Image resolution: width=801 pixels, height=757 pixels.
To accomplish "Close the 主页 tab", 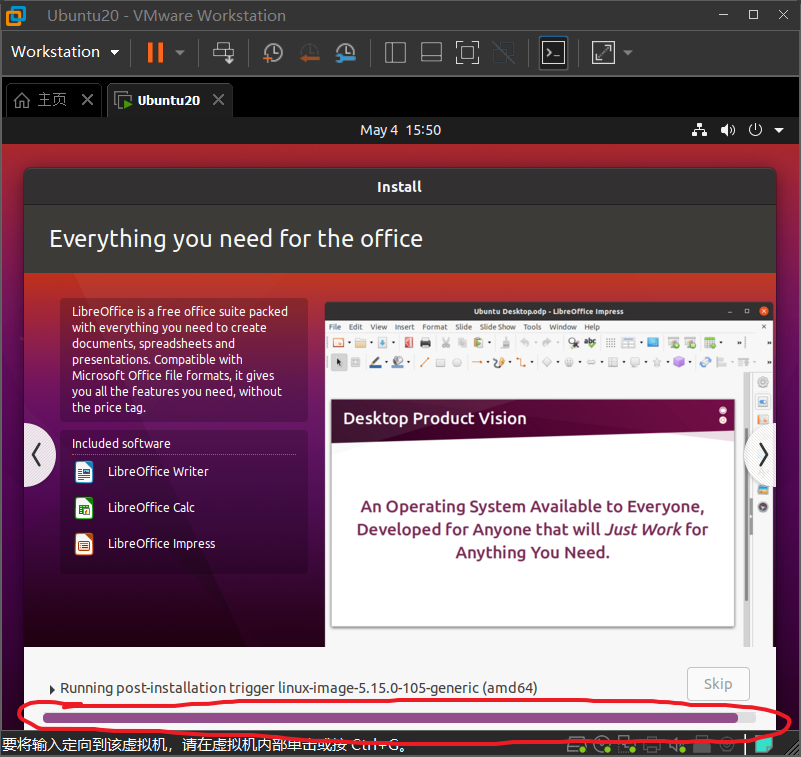I will pos(87,100).
